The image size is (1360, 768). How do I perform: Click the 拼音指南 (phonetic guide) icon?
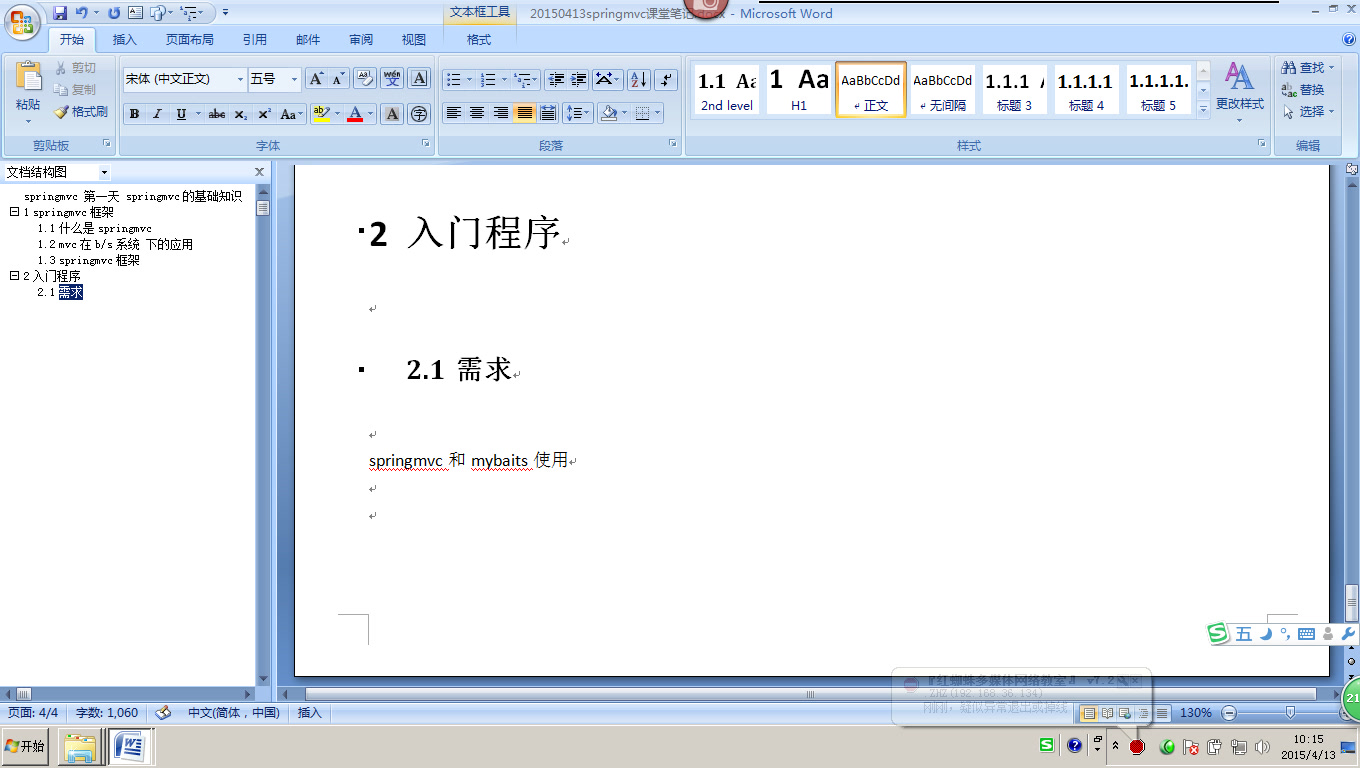[x=392, y=79]
